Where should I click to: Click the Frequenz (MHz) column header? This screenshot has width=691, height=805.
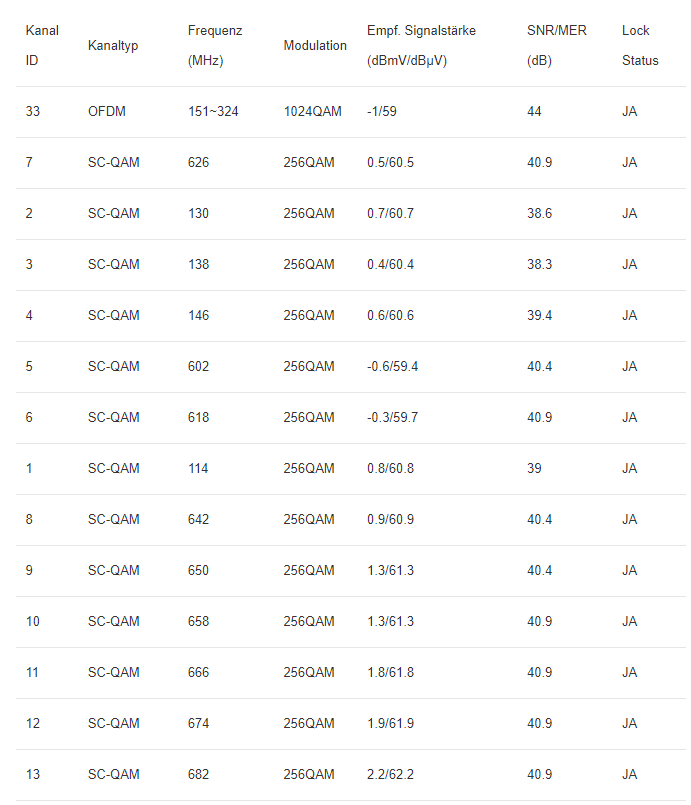215,45
